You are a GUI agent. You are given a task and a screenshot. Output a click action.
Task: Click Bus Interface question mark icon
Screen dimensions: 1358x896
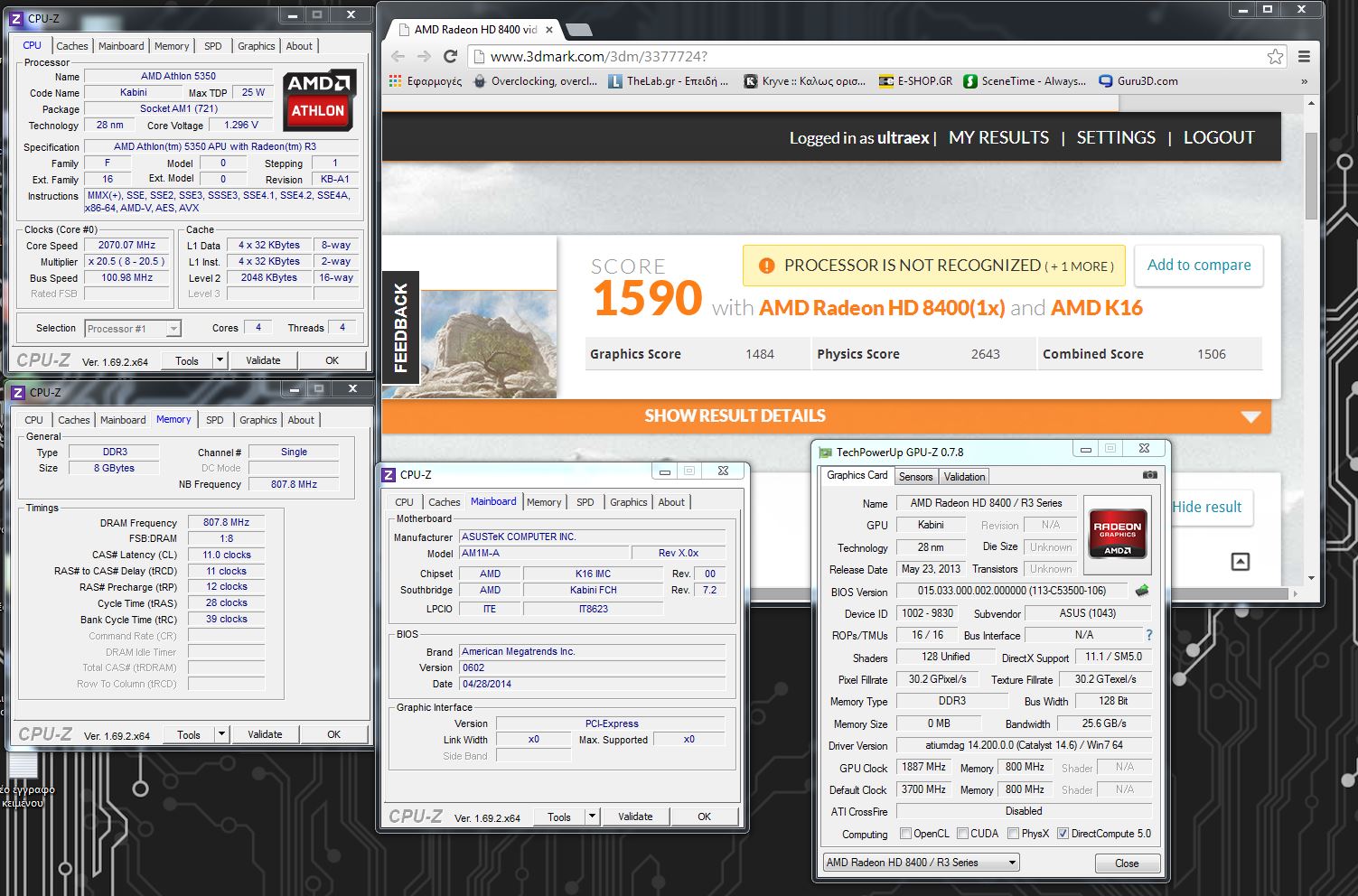pyautogui.click(x=1149, y=635)
